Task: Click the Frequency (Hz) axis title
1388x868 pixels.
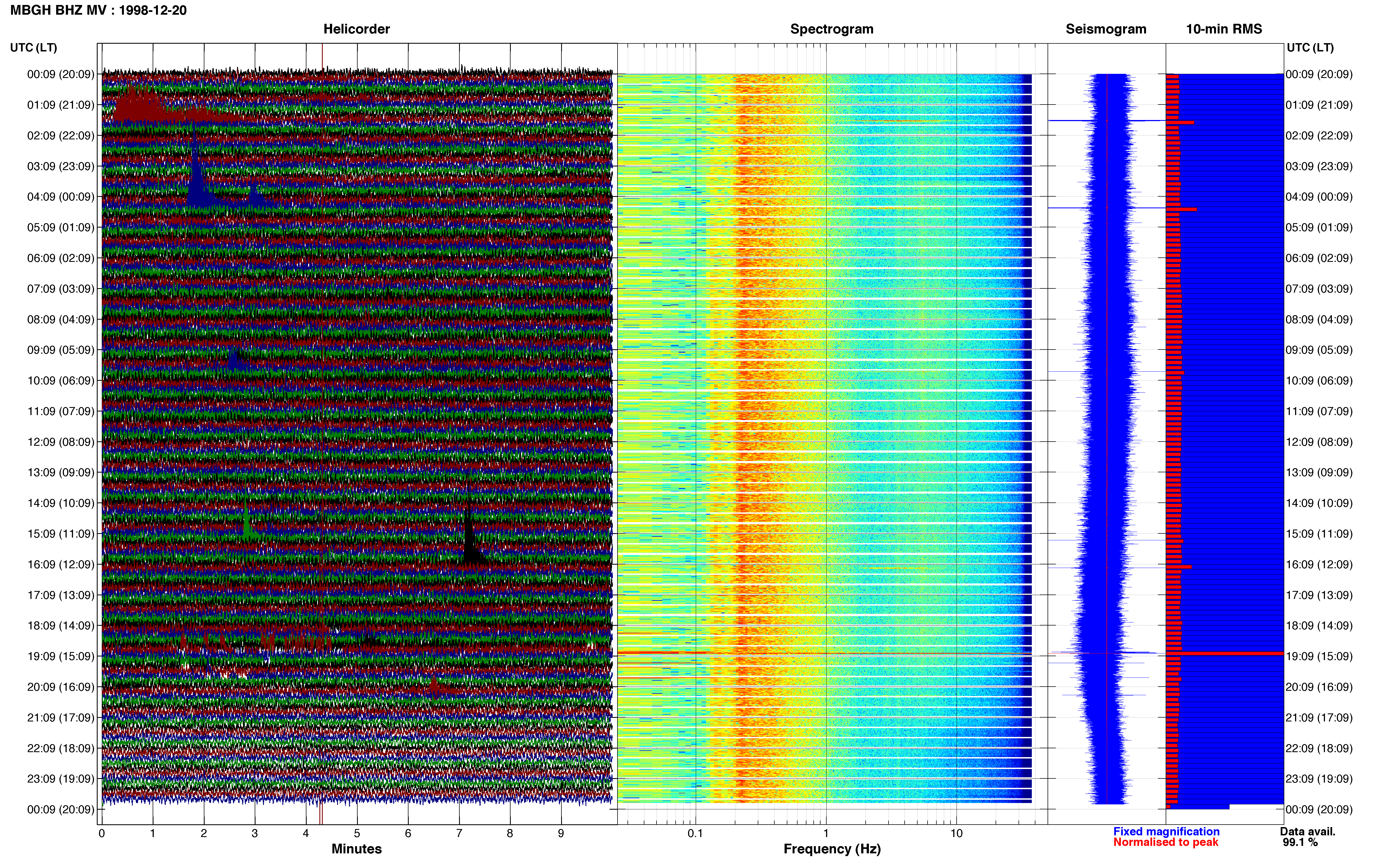Action: point(832,849)
